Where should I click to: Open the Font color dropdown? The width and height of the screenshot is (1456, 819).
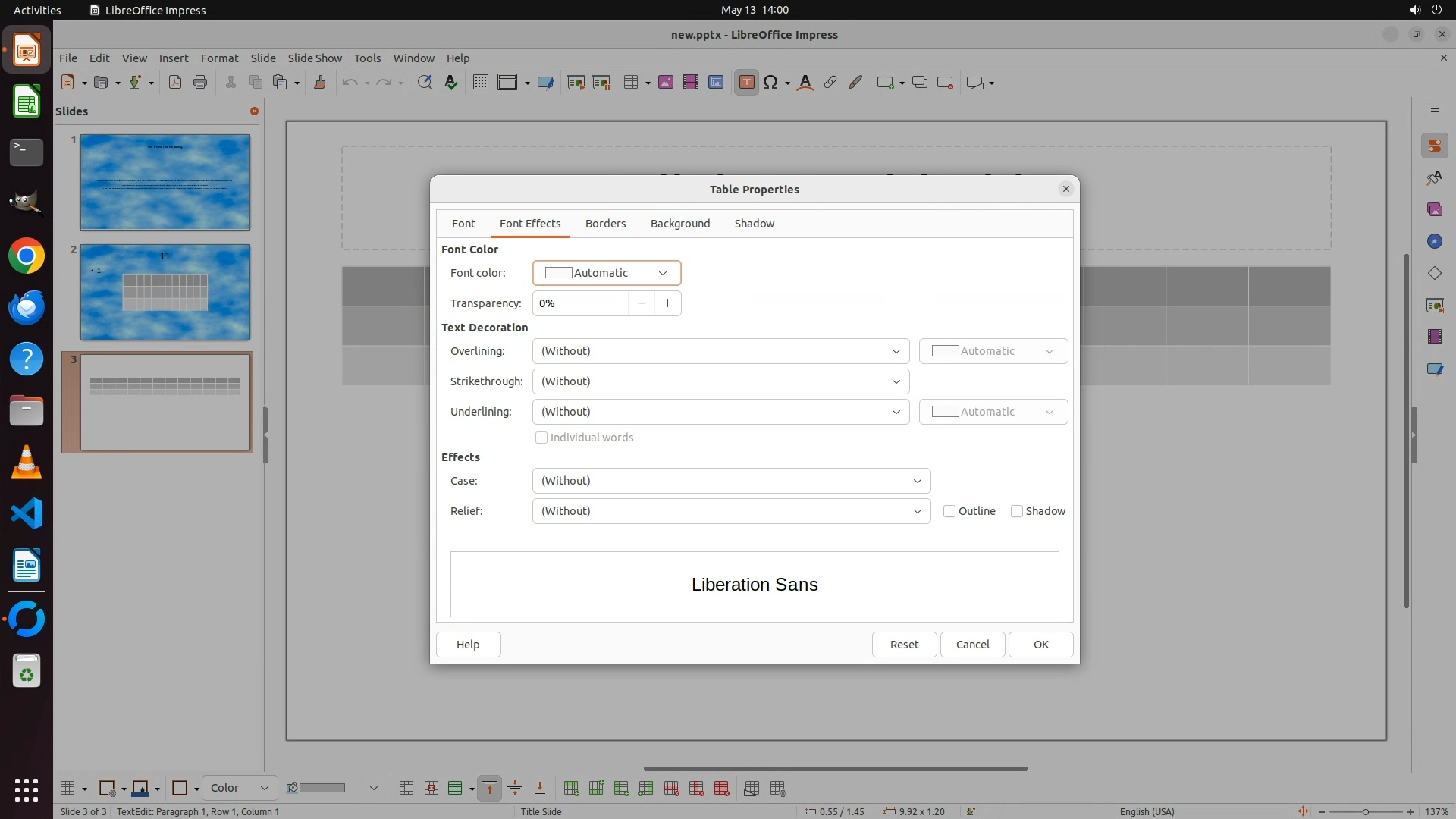607,273
